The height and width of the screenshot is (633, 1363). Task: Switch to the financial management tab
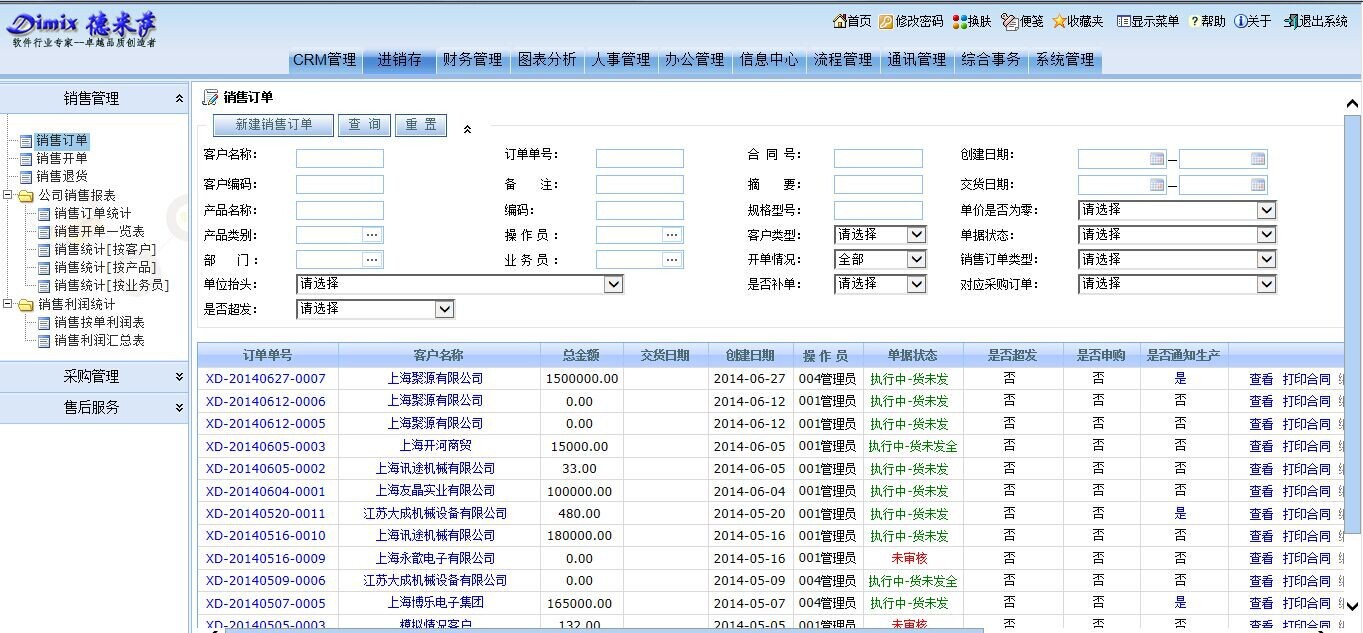(x=472, y=60)
